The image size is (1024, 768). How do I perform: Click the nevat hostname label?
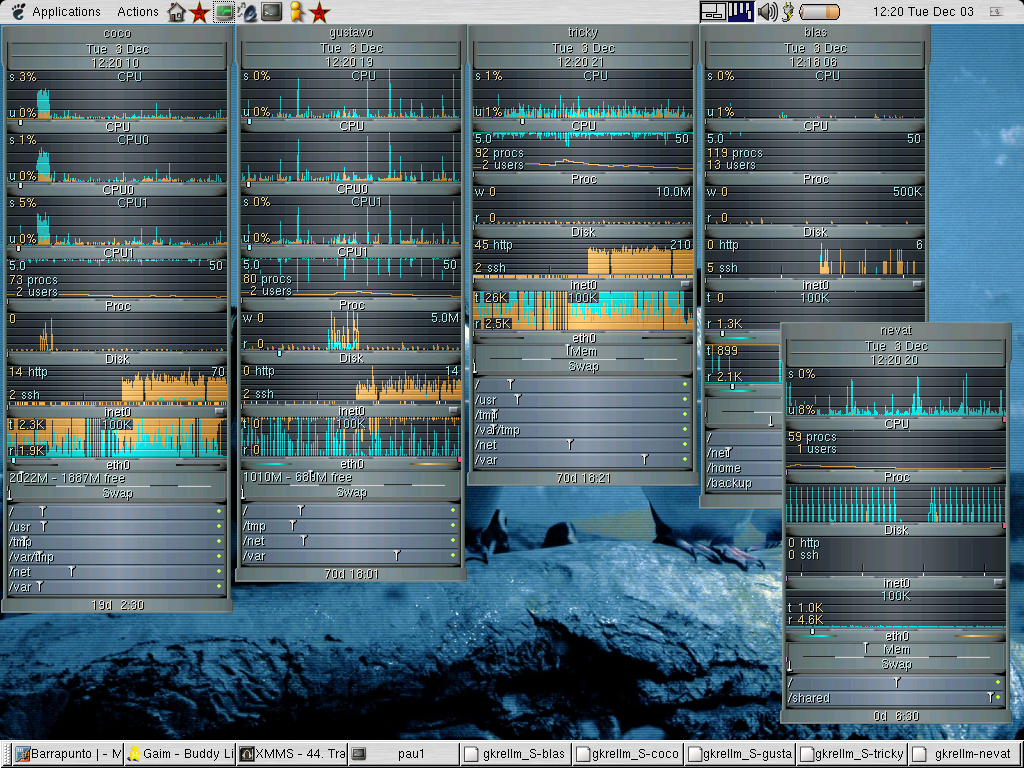coord(896,330)
